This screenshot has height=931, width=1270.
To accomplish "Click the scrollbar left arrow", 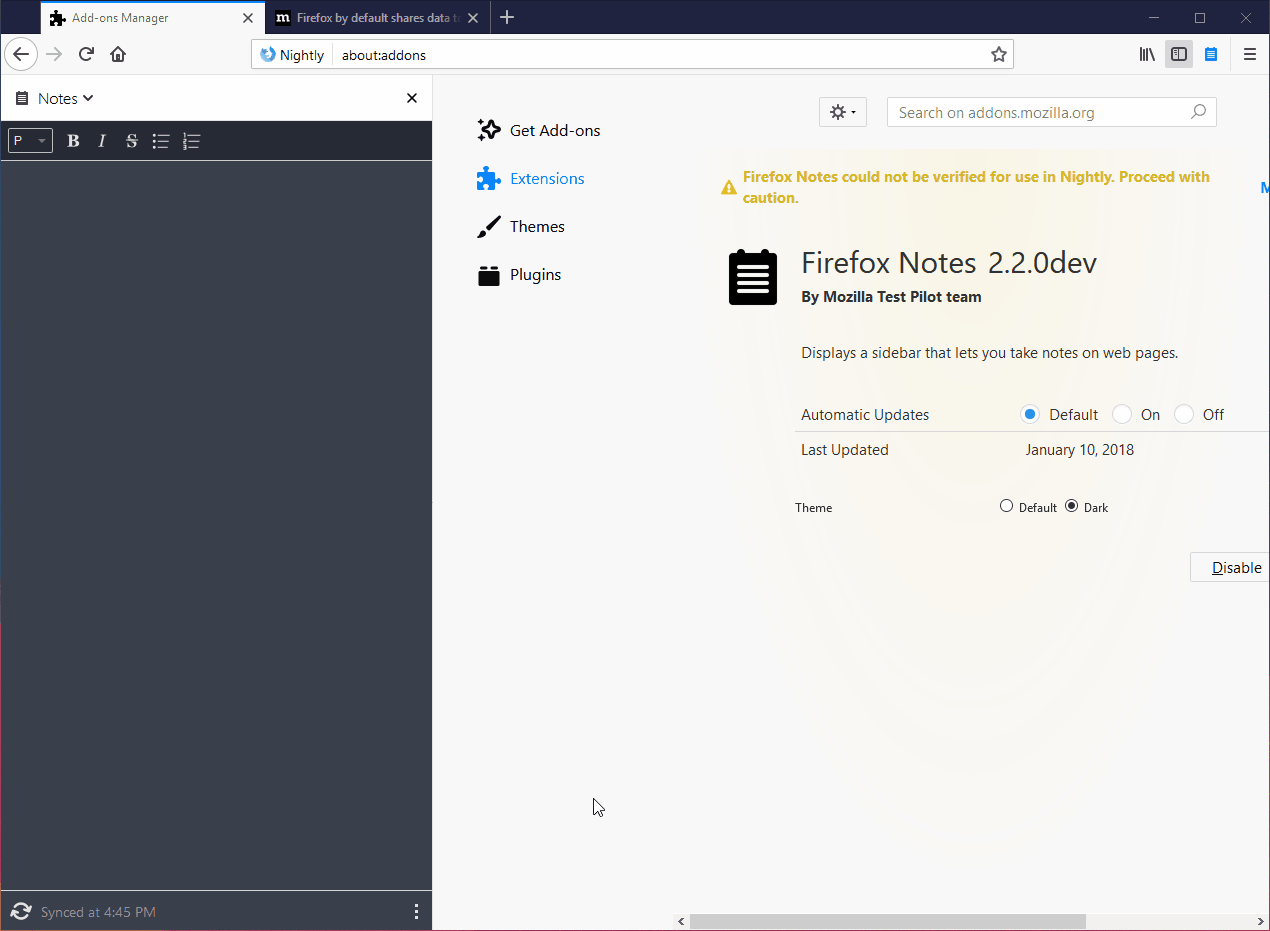I will coord(681,921).
